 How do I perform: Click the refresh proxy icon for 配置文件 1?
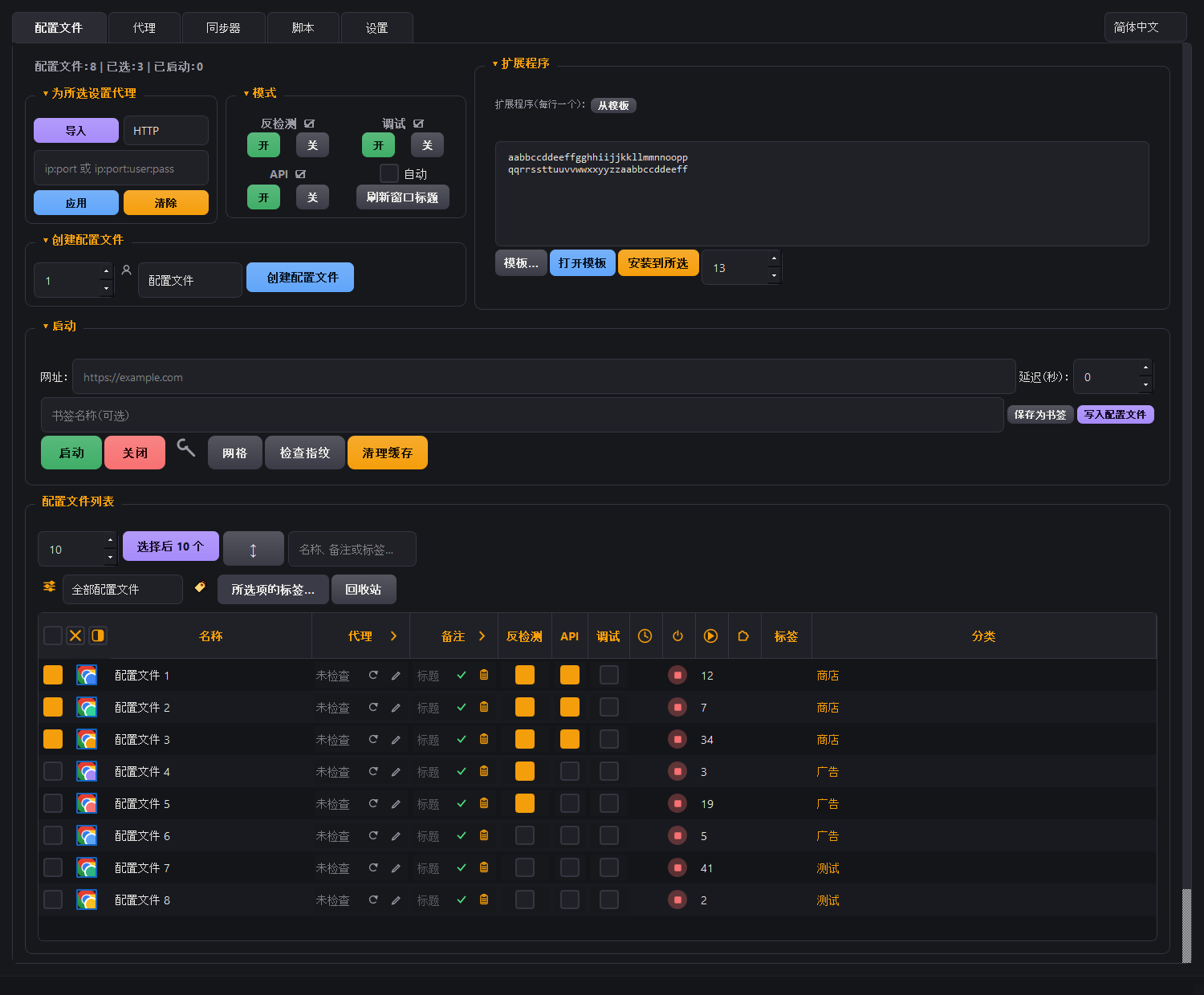373,676
